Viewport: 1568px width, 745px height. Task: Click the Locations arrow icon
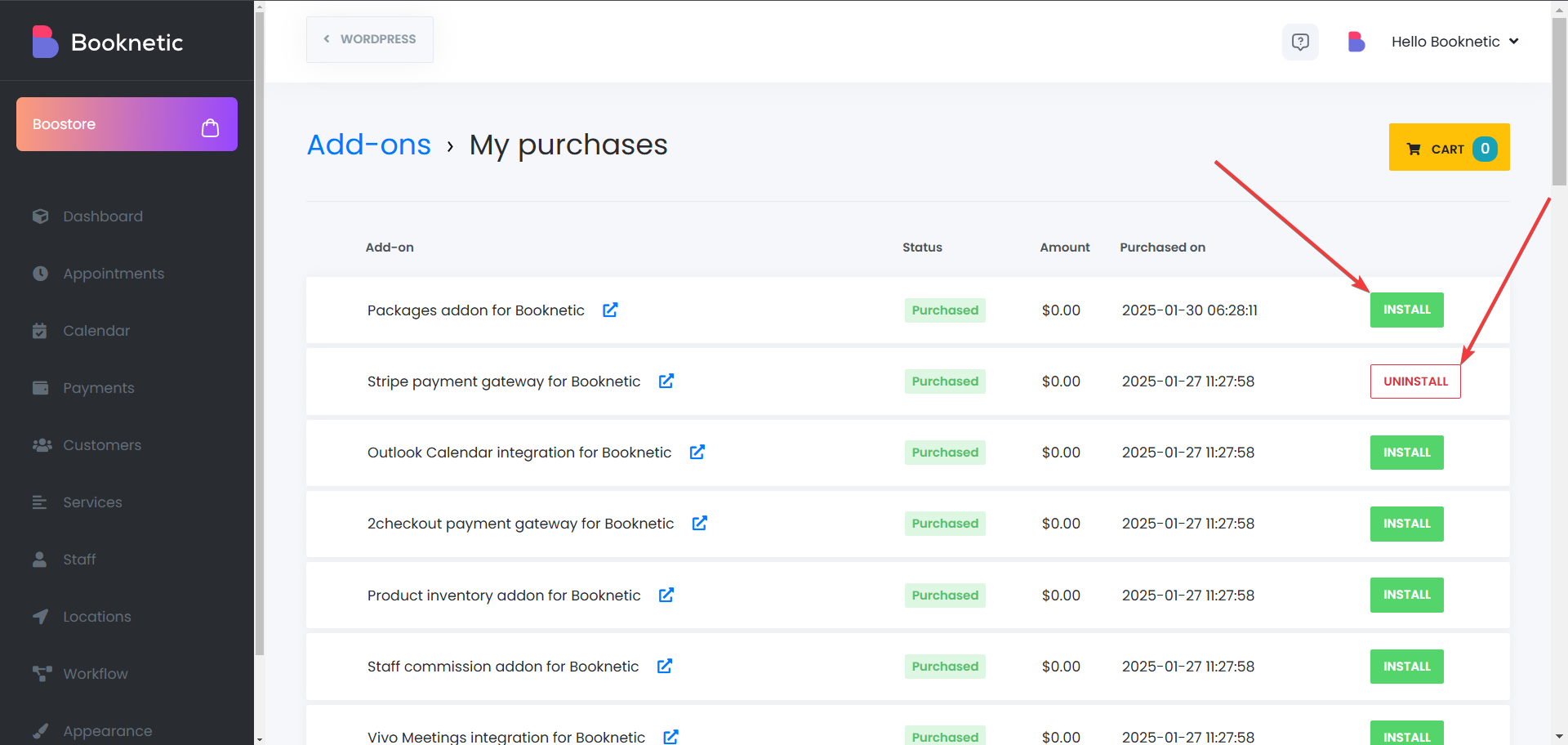coord(40,617)
